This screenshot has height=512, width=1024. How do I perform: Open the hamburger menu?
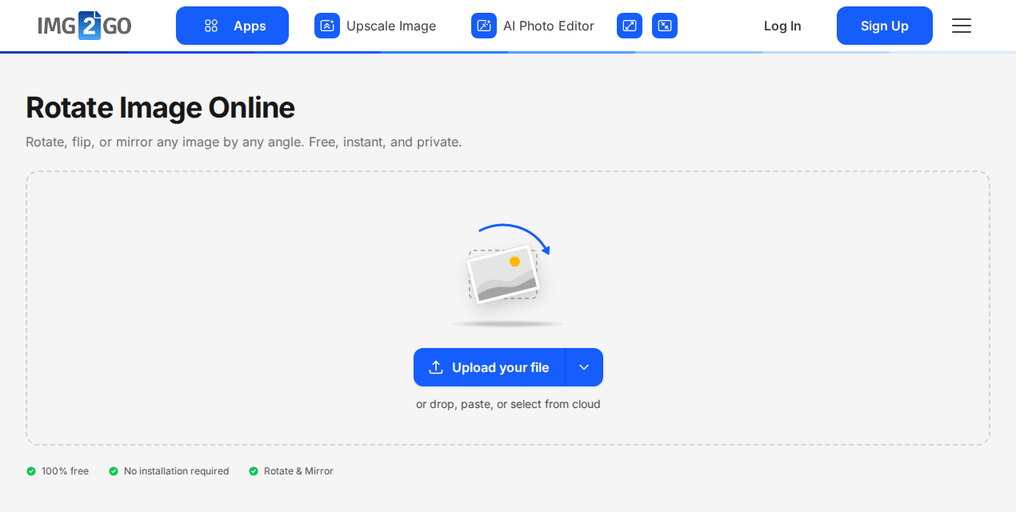point(961,26)
